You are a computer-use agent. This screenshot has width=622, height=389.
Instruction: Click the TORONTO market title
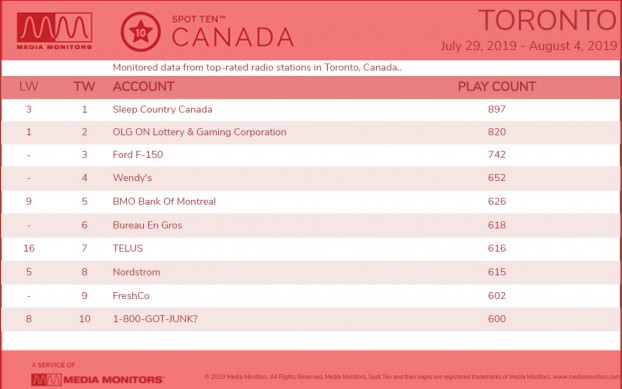547,20
